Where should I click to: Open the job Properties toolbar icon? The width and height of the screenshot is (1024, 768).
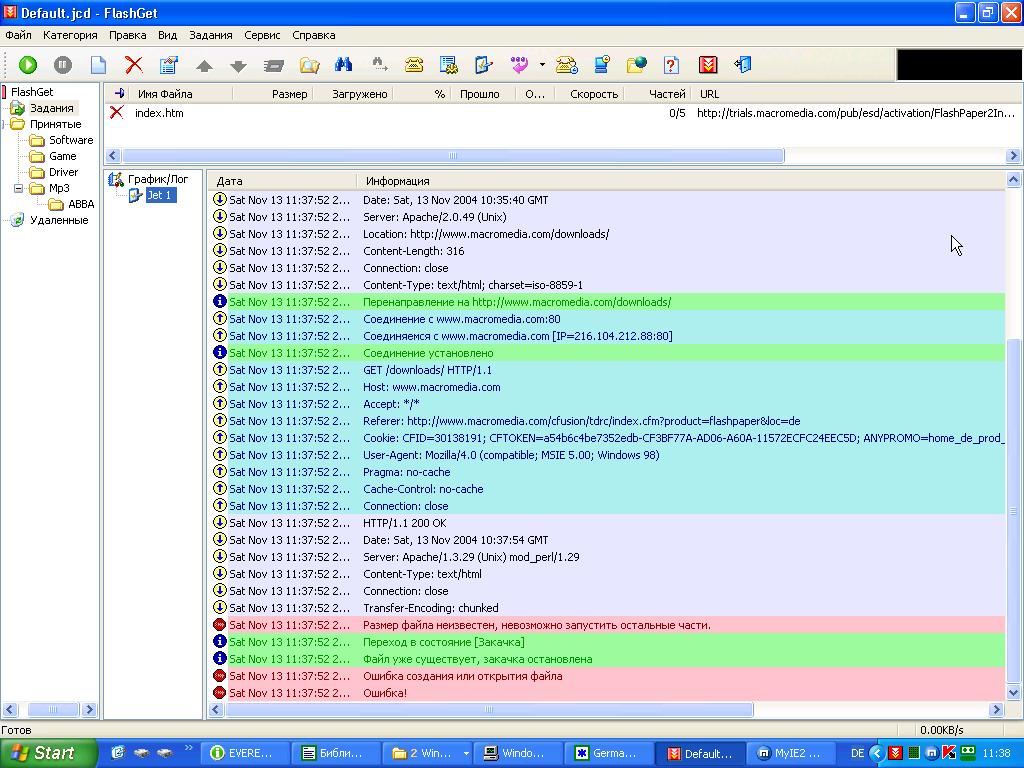168,65
